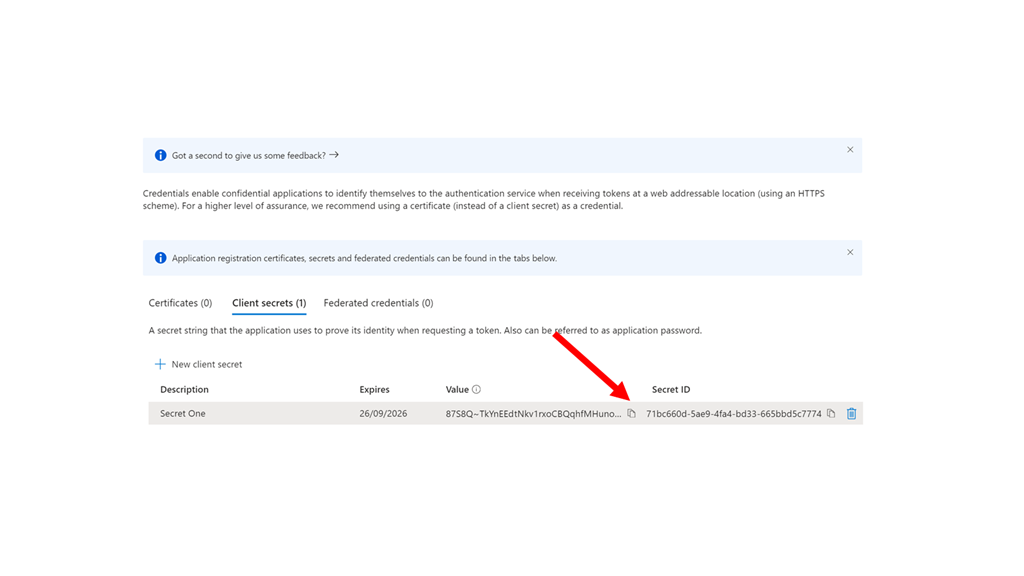Dismiss the feedback banner
This screenshot has height=576, width=1024.
pos(850,150)
